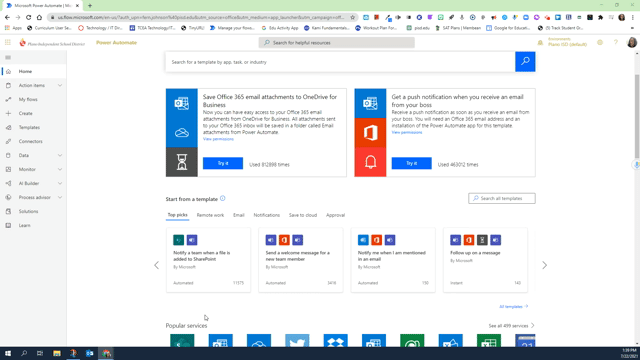Switch to the Save to cloud tab
The height and width of the screenshot is (360, 640).
[303, 215]
